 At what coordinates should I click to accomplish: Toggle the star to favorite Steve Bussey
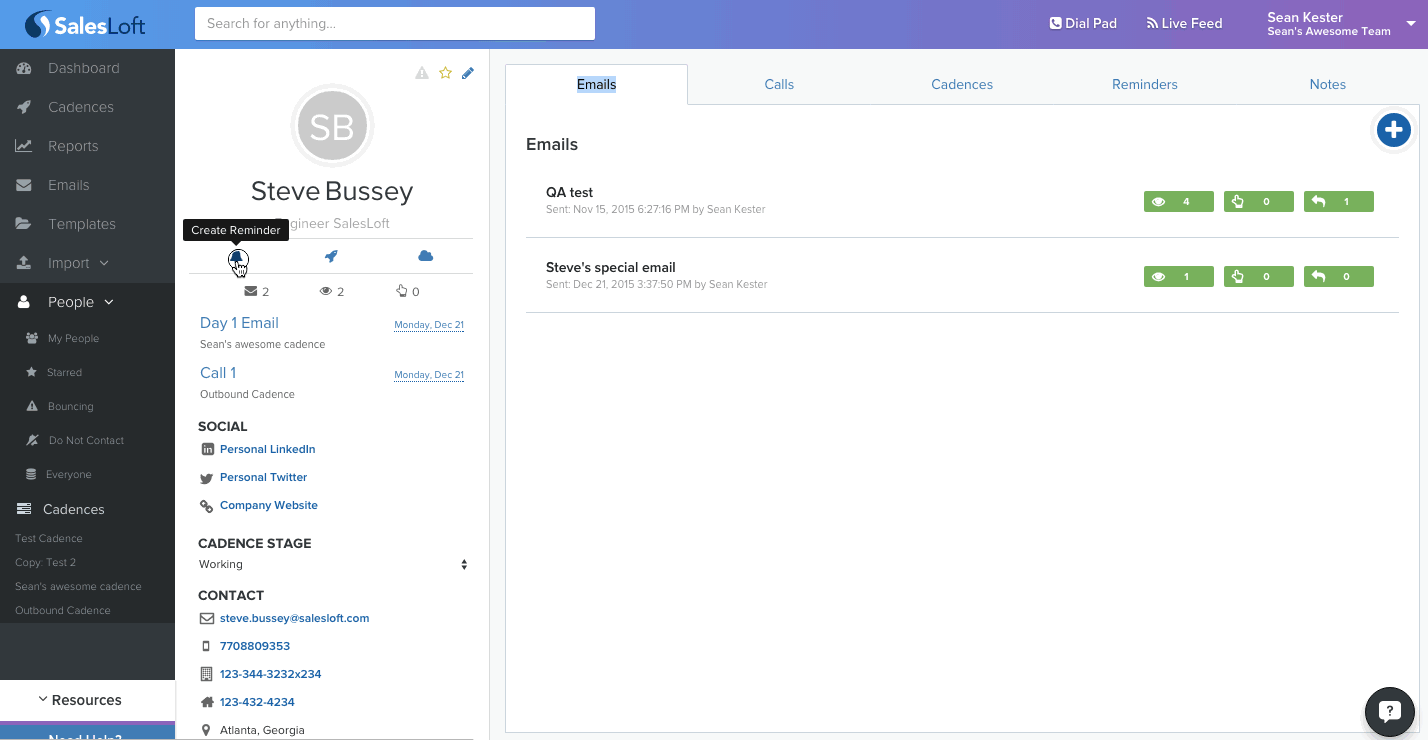pos(444,72)
